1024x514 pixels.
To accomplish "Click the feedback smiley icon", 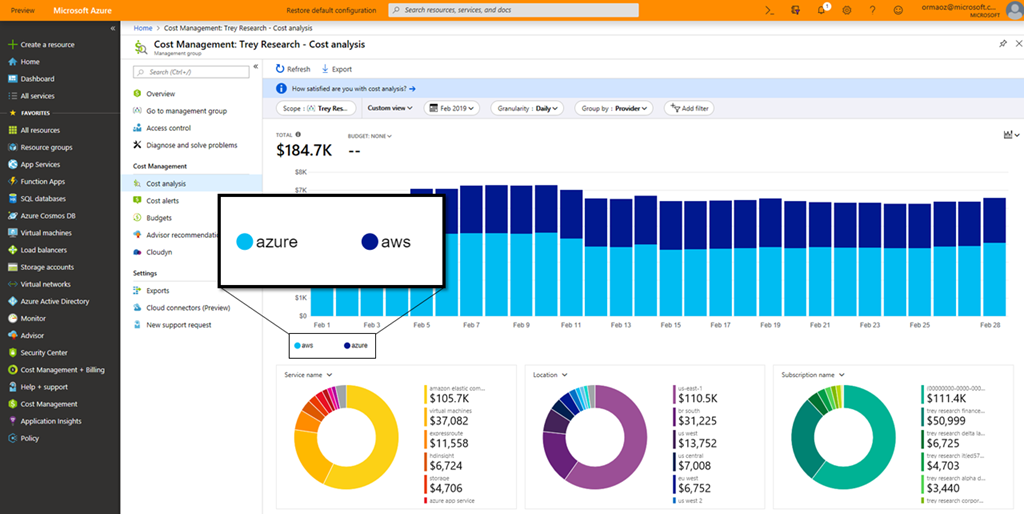I will (898, 10).
